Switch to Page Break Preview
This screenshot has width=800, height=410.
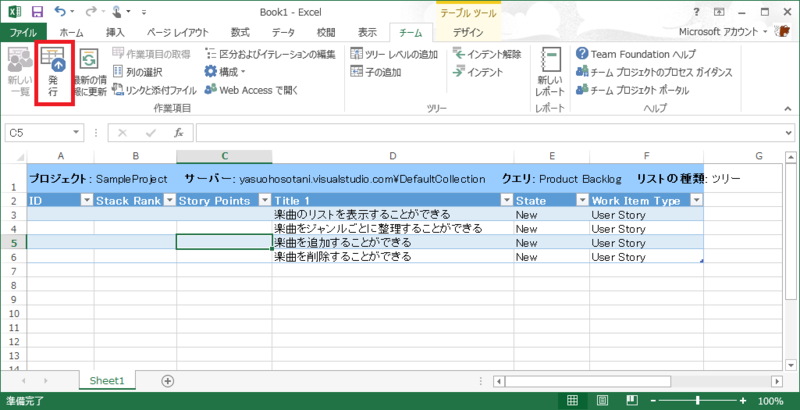pyautogui.click(x=632, y=400)
